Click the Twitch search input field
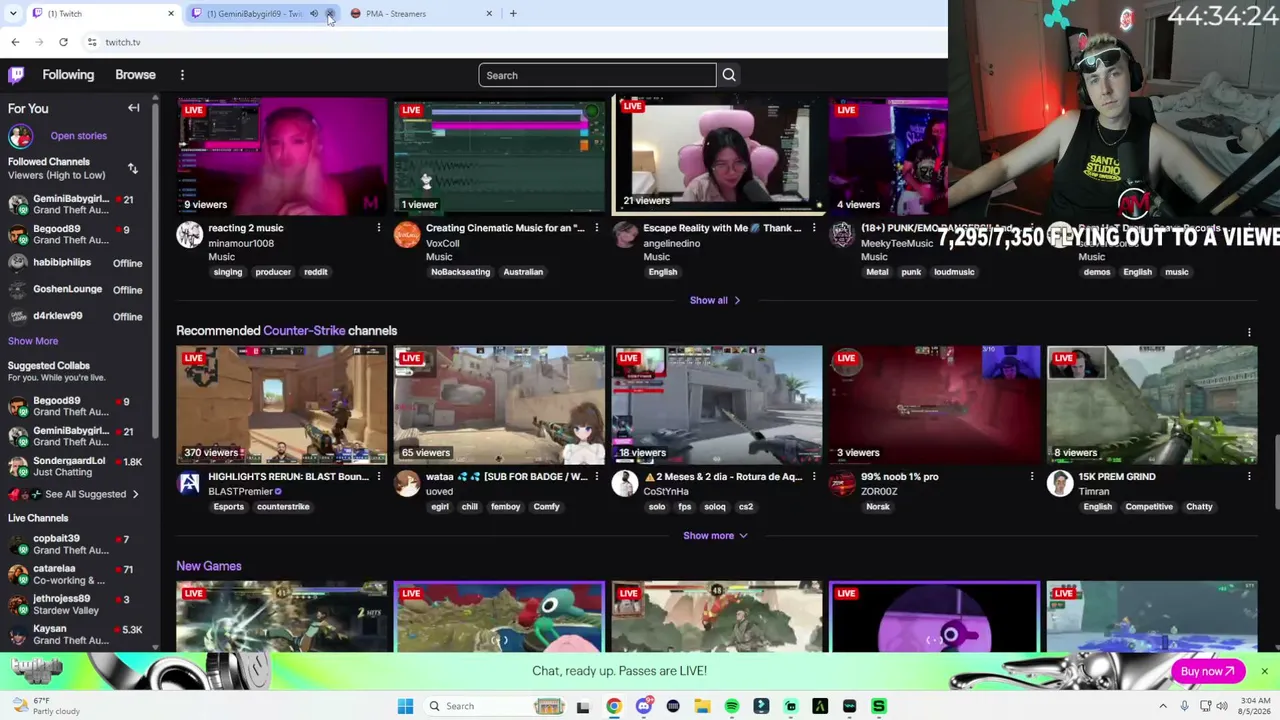This screenshot has width=1280, height=720. pos(597,75)
